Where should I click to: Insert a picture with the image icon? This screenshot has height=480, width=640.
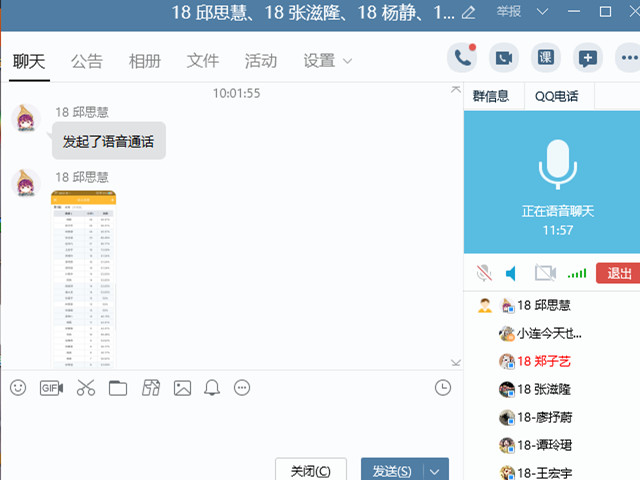[x=182, y=388]
